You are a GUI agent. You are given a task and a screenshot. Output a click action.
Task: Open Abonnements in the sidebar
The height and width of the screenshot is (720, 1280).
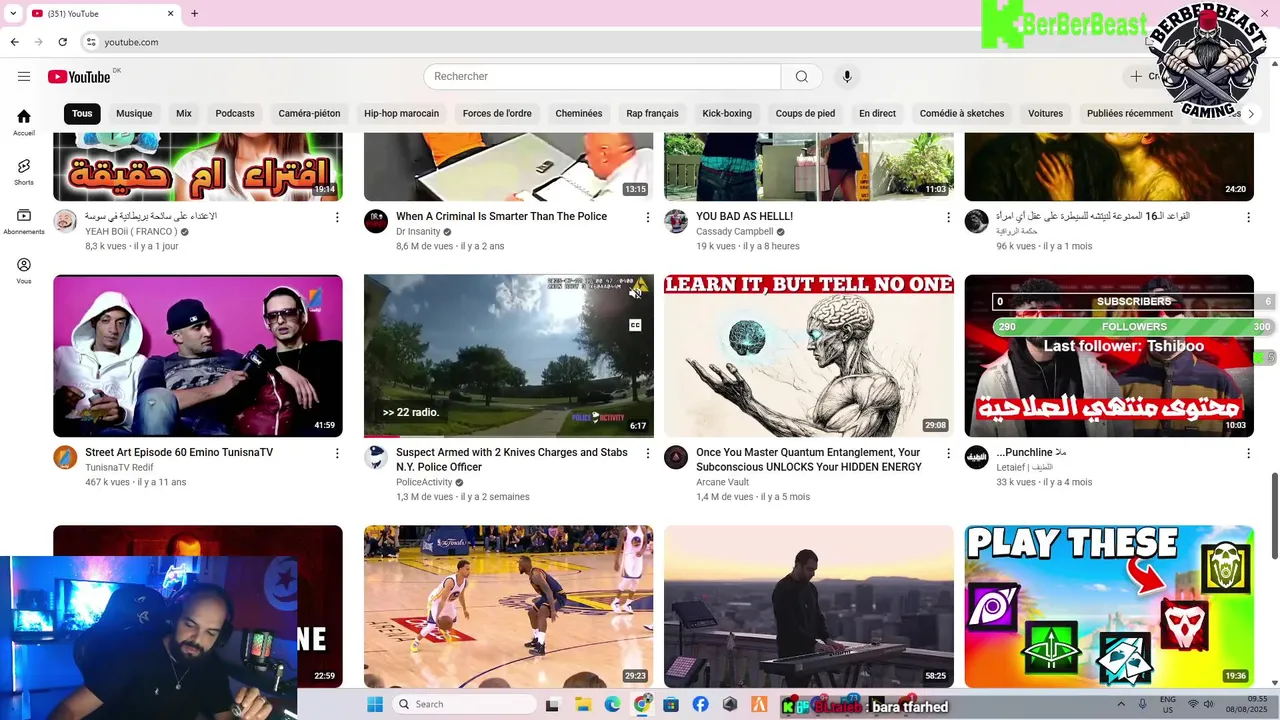coord(24,221)
